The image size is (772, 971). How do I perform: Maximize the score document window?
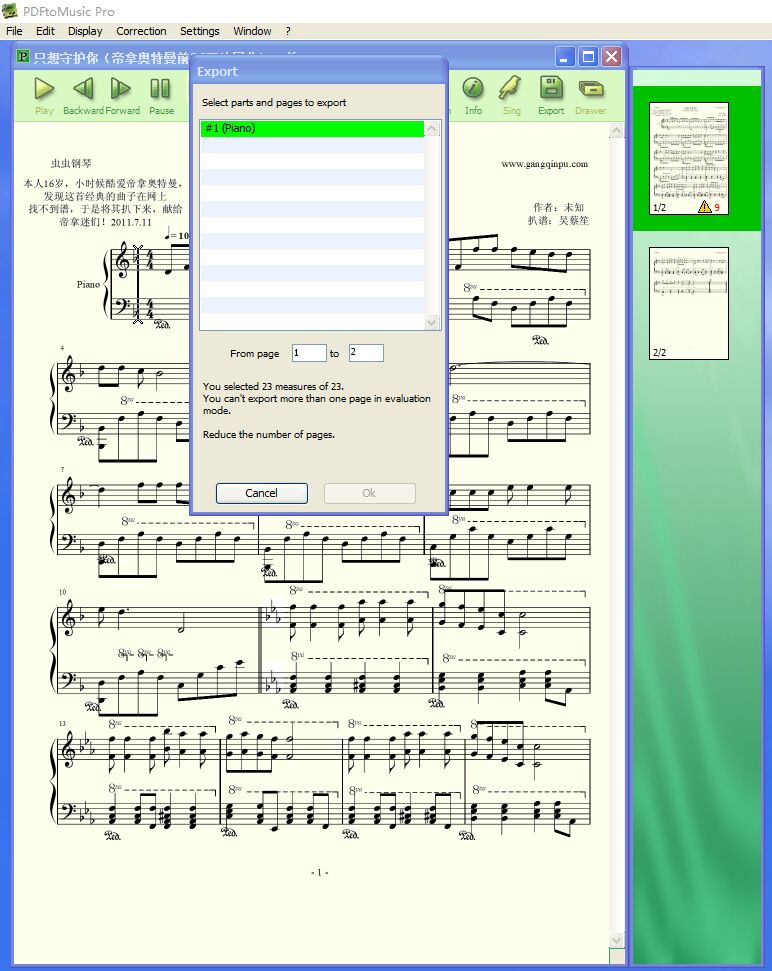pyautogui.click(x=588, y=57)
